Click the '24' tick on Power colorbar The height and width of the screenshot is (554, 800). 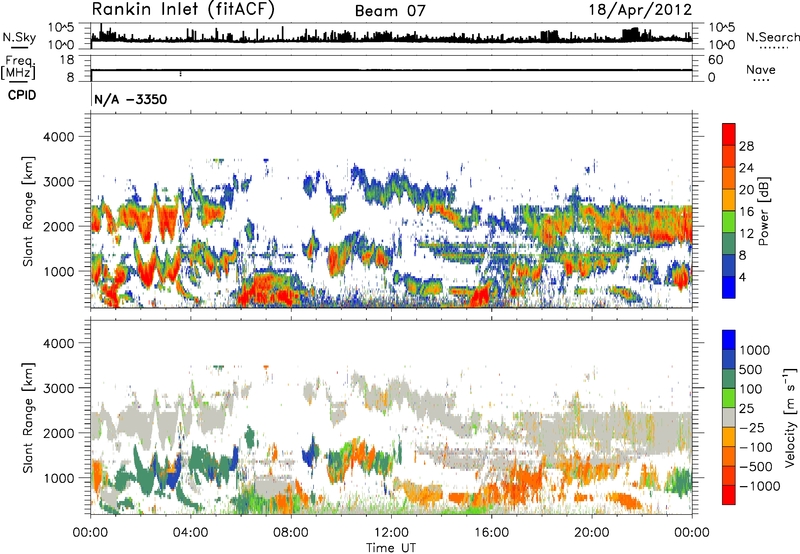point(746,168)
